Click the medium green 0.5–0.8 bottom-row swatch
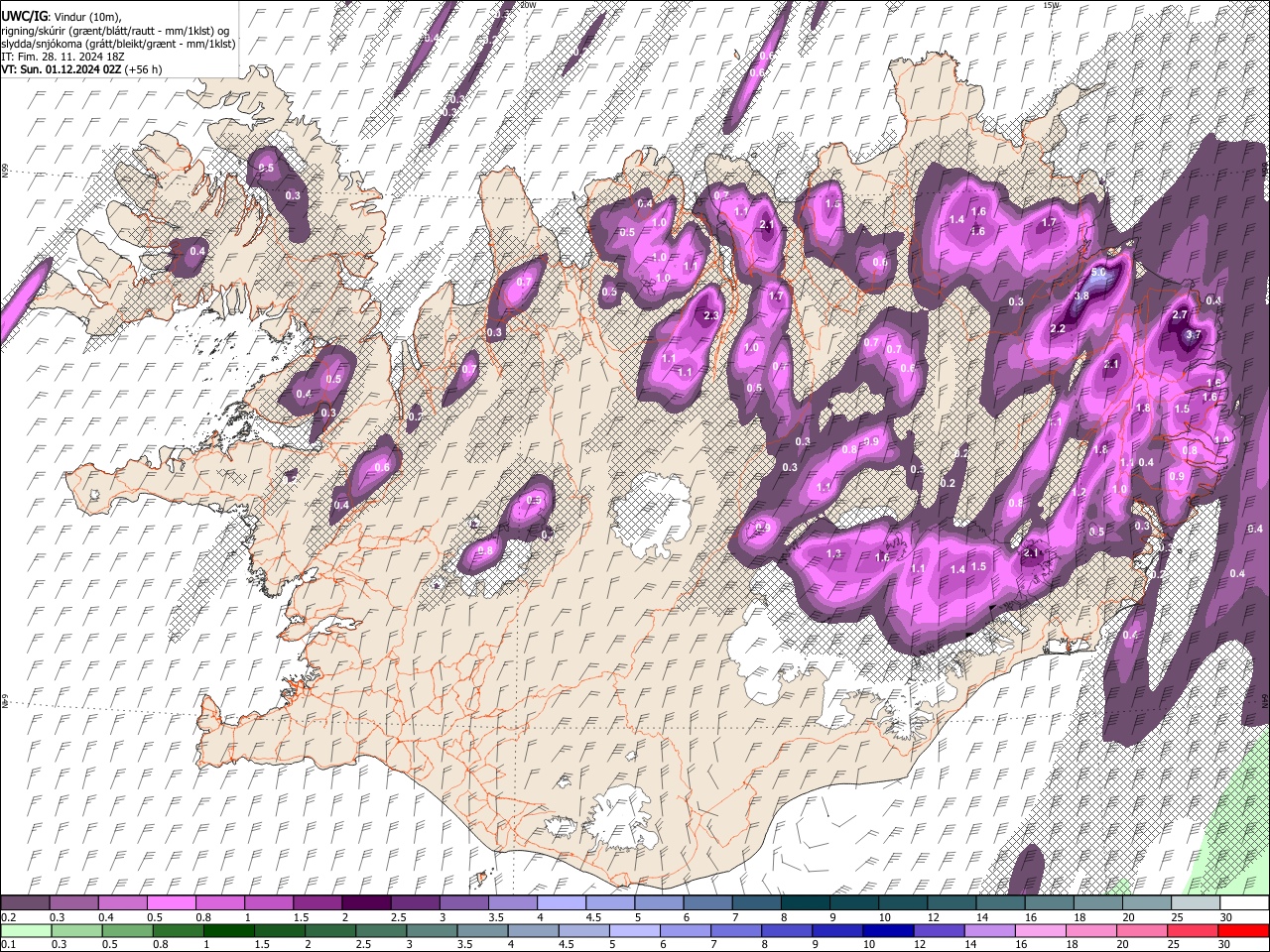Image resolution: width=1270 pixels, height=952 pixels. tap(126, 930)
